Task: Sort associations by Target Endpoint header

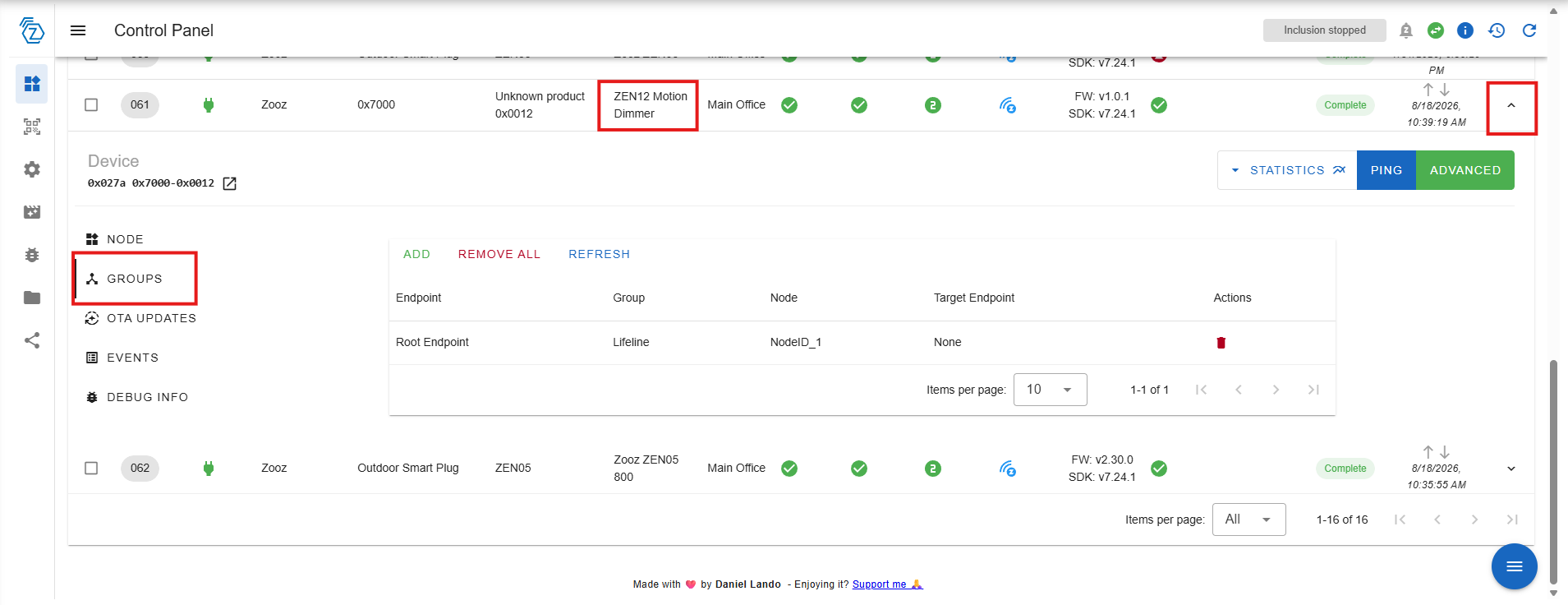Action: pos(974,298)
